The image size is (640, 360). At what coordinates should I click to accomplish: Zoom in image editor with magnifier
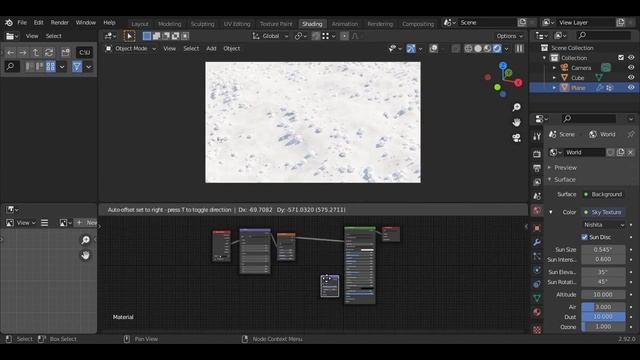point(85,240)
